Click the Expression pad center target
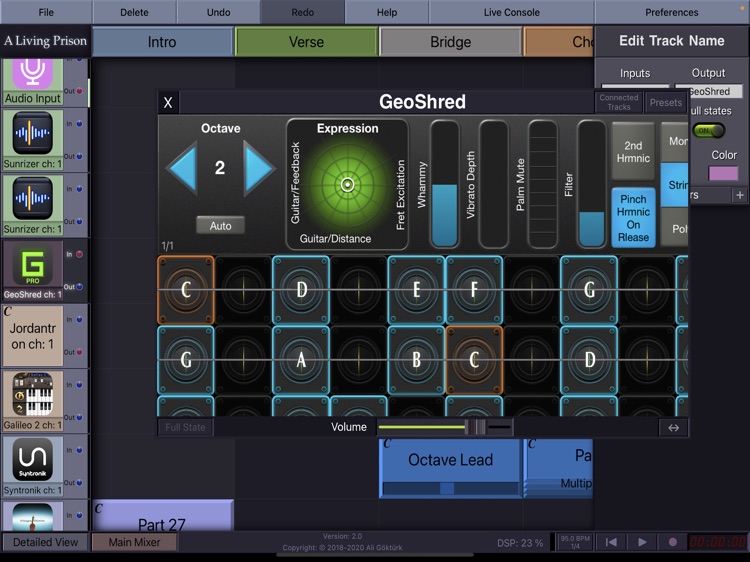The width and height of the screenshot is (750, 562). click(348, 185)
